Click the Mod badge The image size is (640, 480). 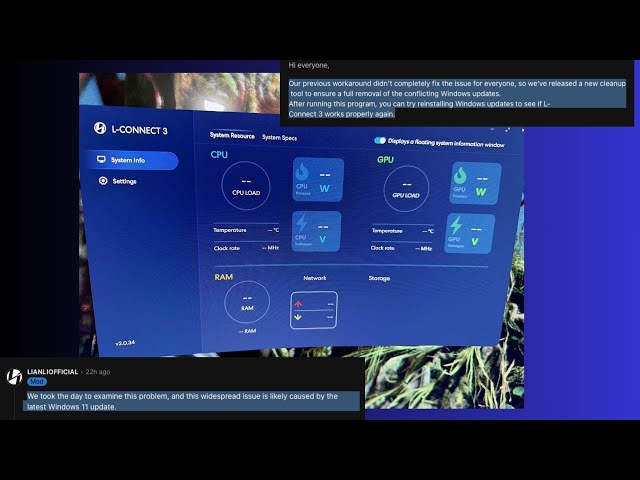(x=37, y=382)
